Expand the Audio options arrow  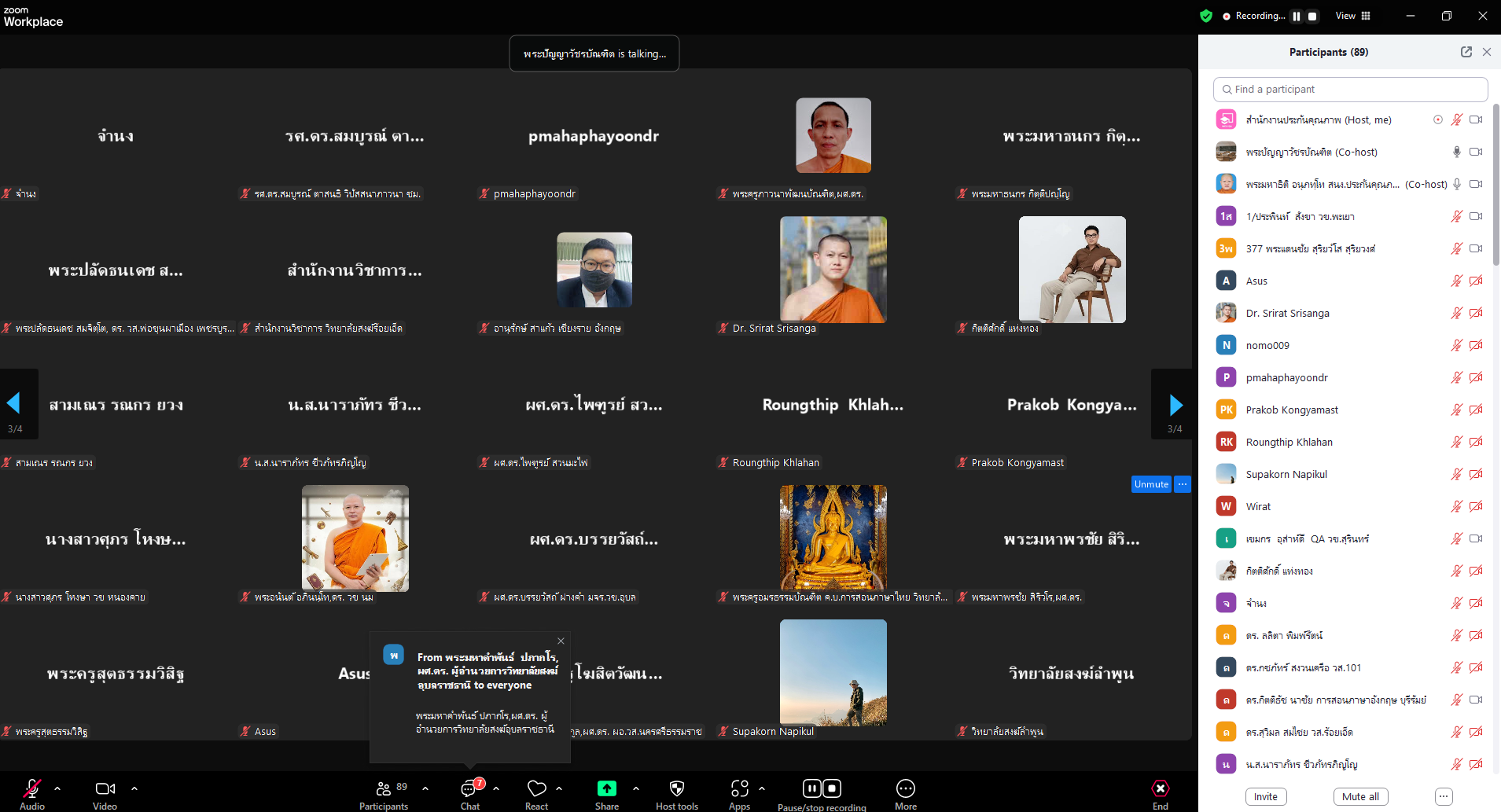point(57,788)
